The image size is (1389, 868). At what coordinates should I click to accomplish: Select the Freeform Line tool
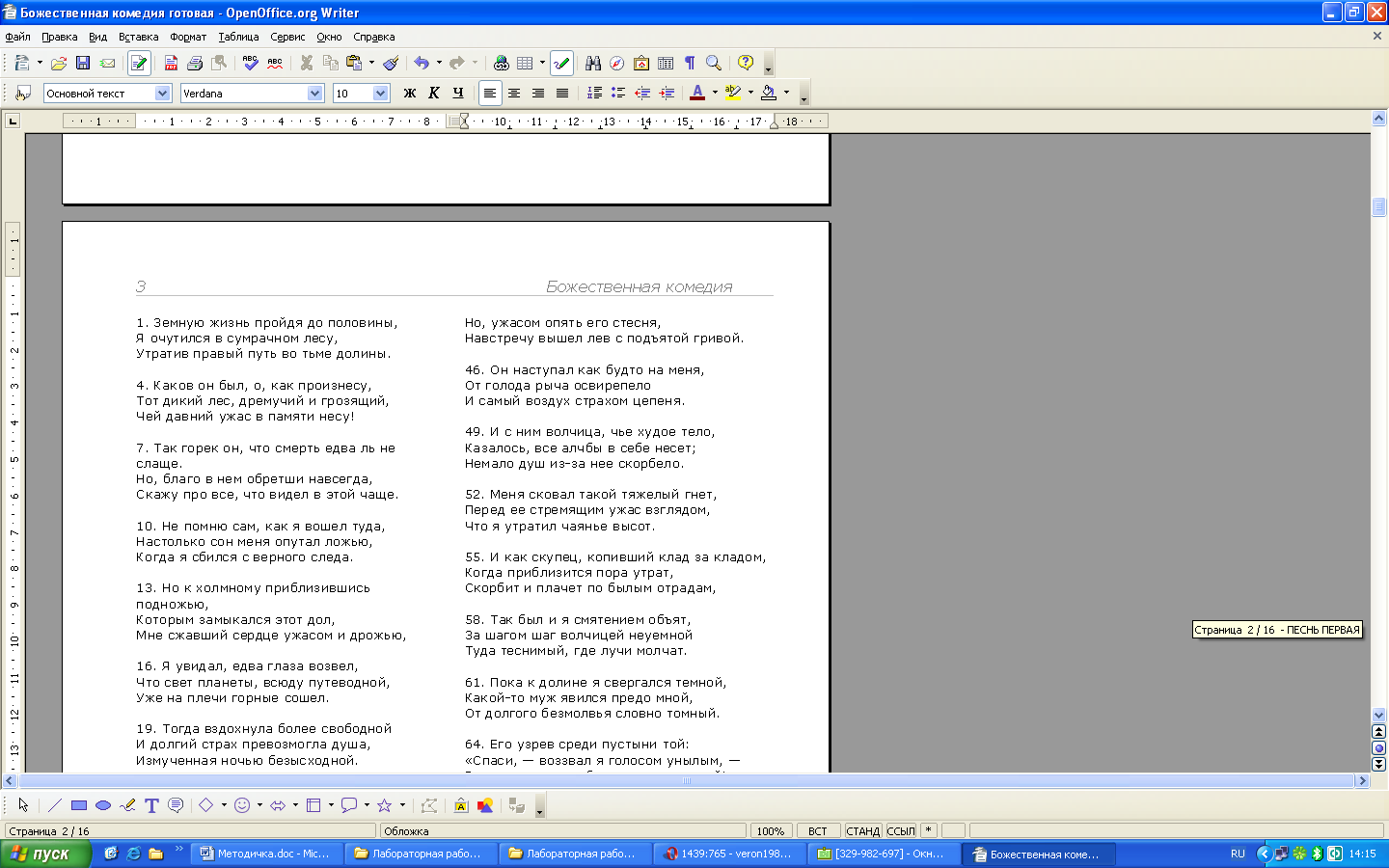pos(127,805)
